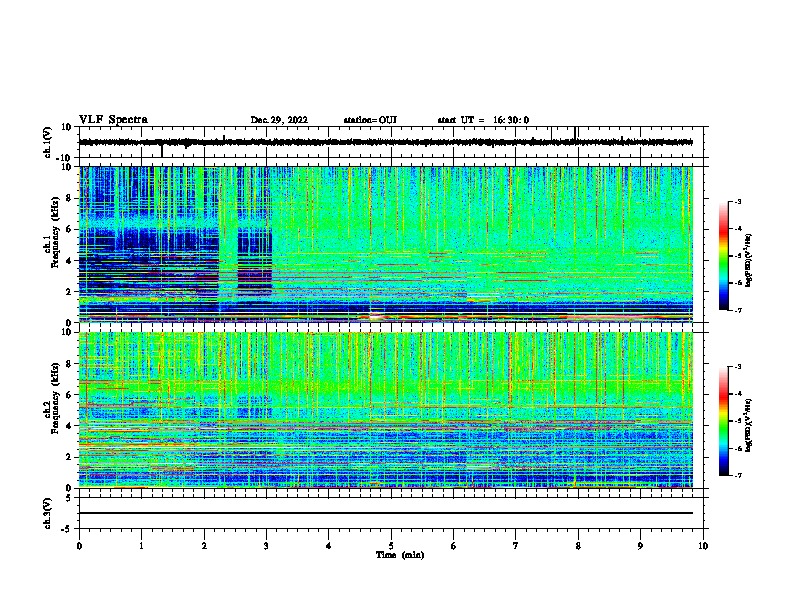The image size is (792, 612).
Task: Click the ch.1 spectrogram colorbar
Action: [724, 256]
